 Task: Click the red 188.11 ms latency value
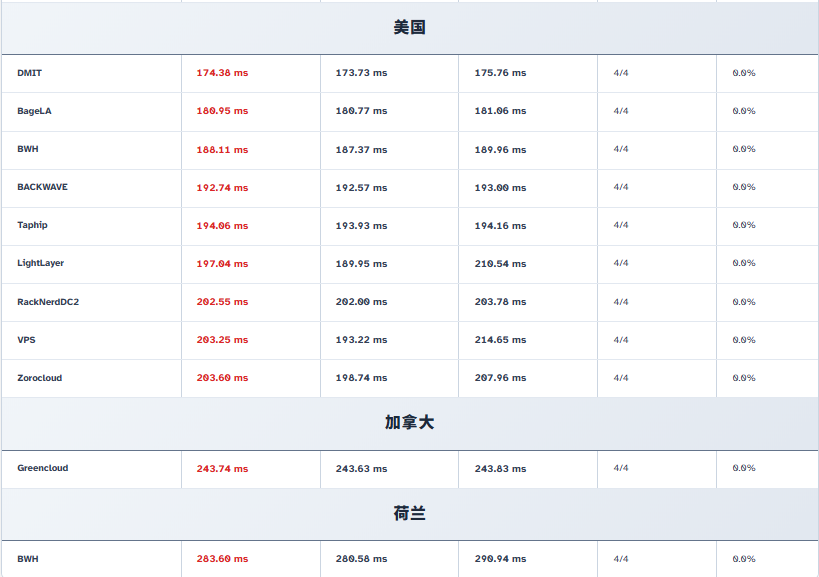222,149
